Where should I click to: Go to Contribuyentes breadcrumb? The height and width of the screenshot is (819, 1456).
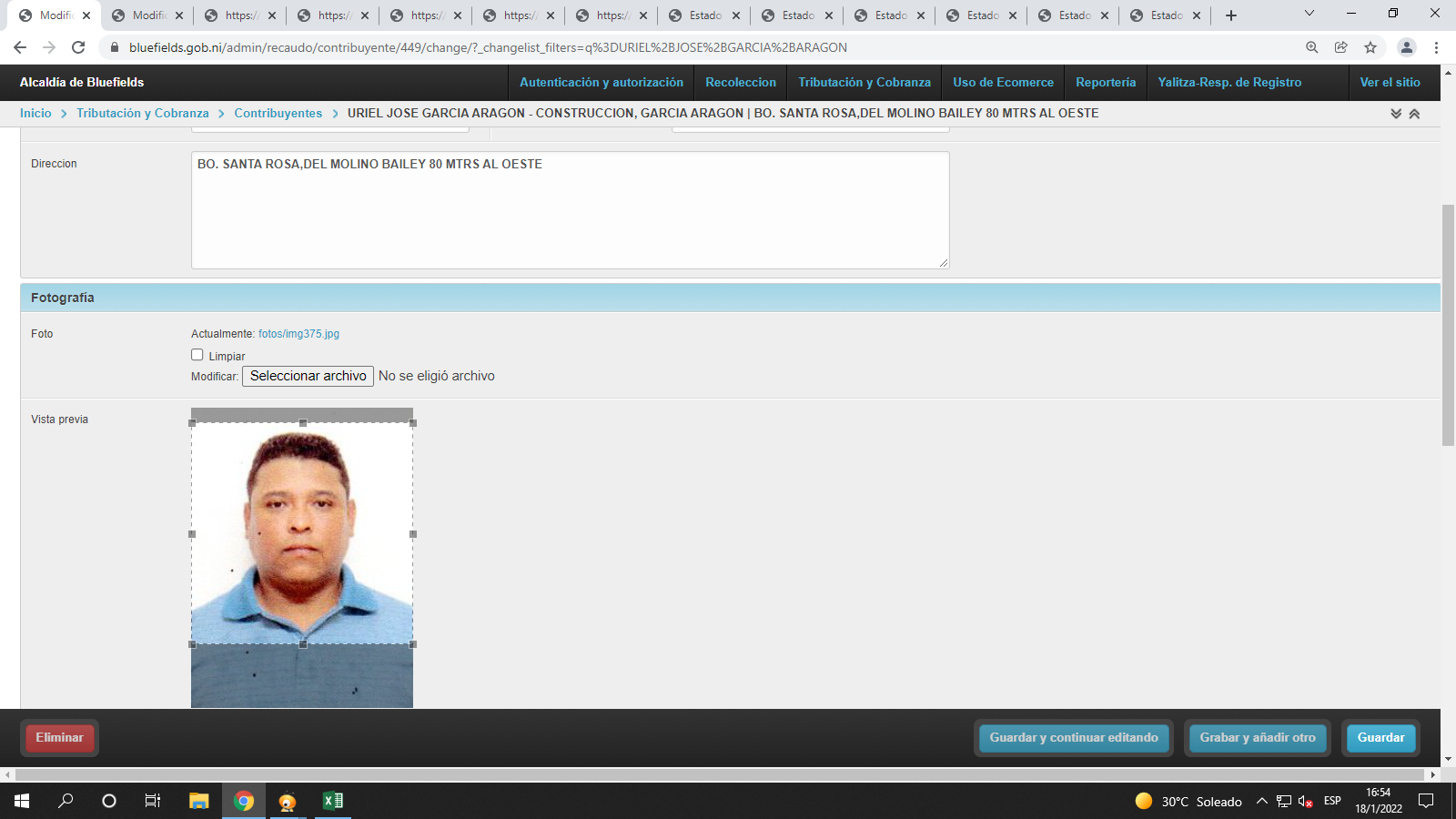[x=278, y=113]
